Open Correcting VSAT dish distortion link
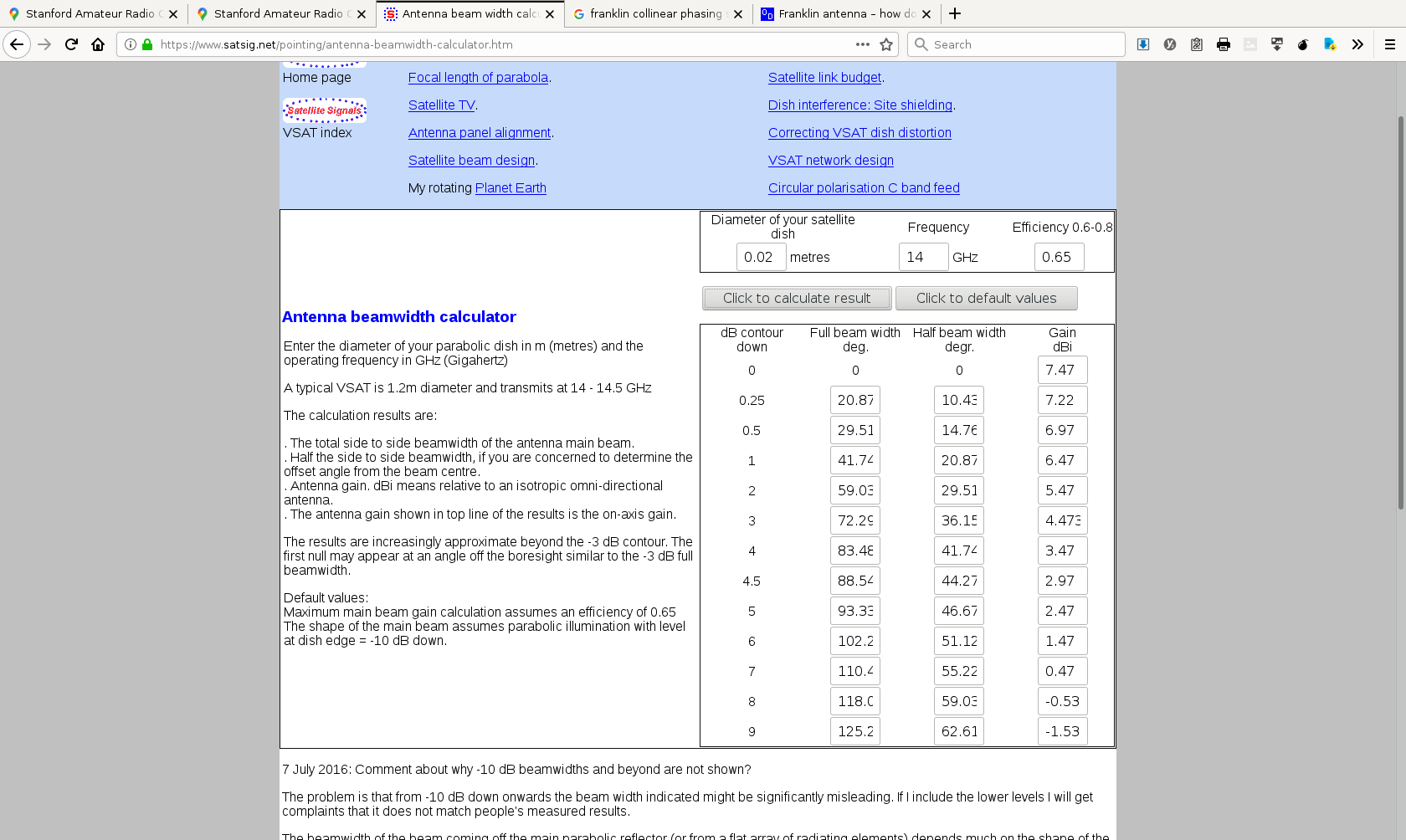 pyautogui.click(x=860, y=133)
